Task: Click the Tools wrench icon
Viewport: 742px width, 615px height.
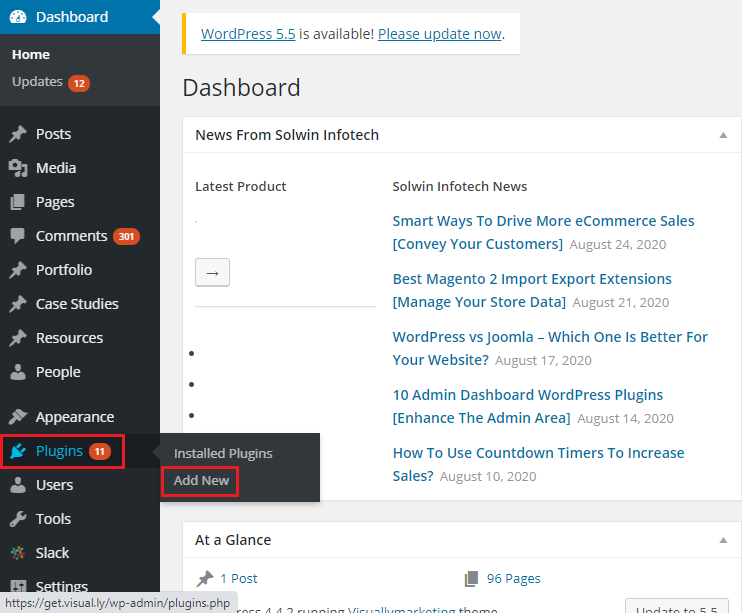Action: click(18, 519)
